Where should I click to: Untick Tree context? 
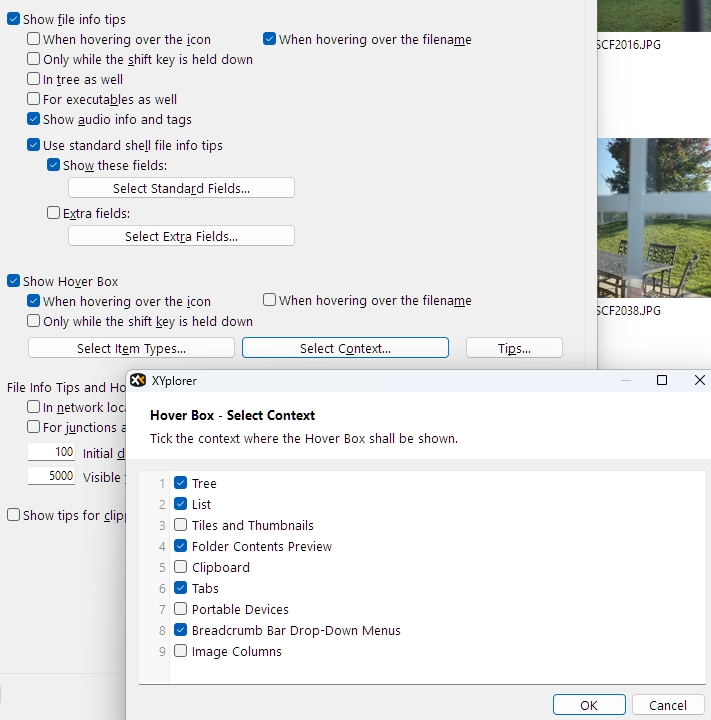(181, 483)
